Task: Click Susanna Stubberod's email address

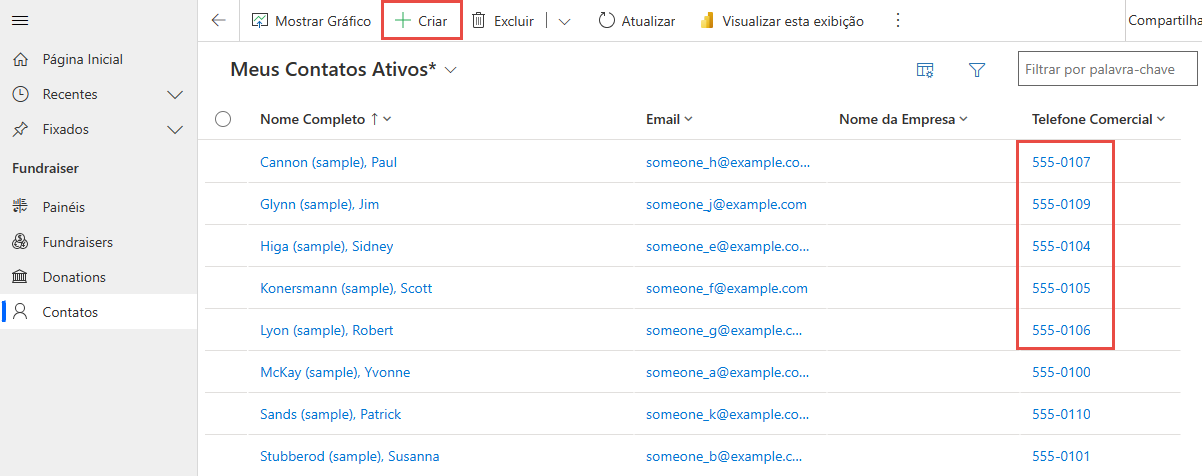Action: pyautogui.click(x=725, y=456)
